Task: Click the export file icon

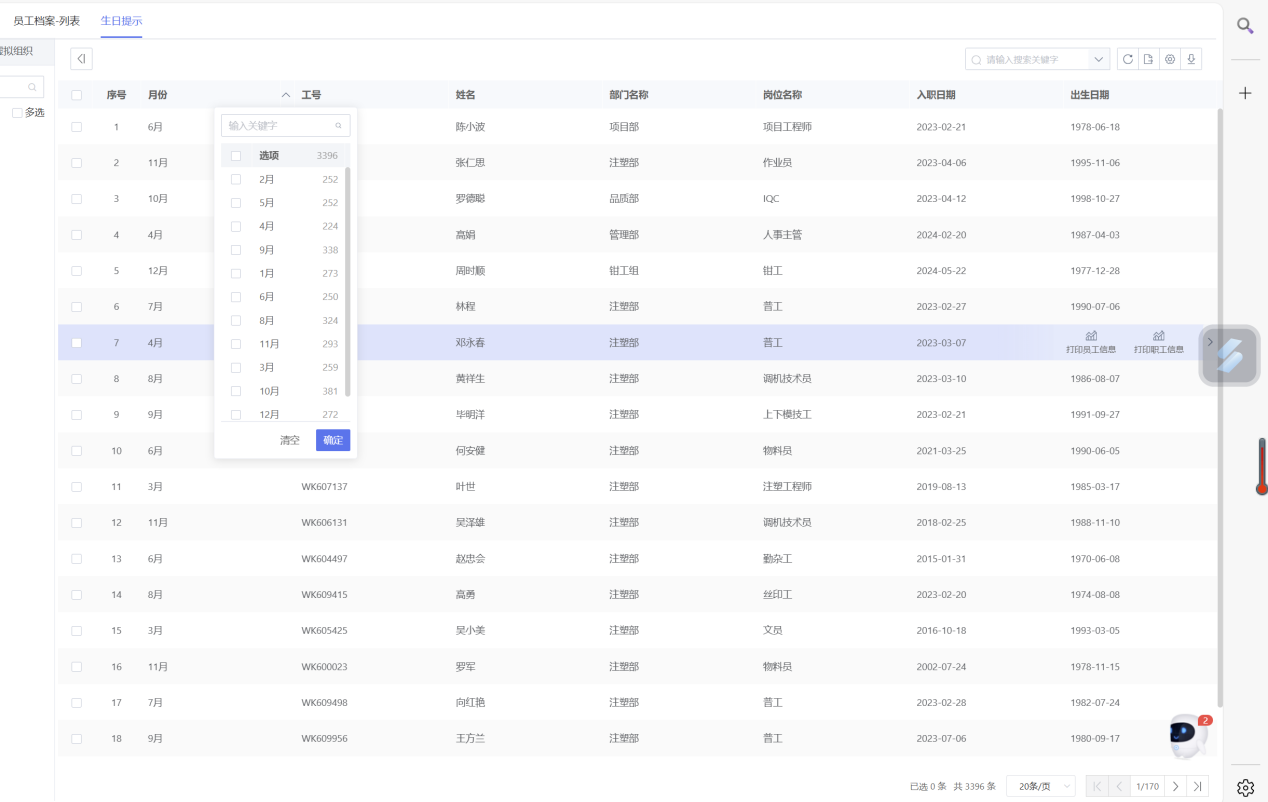Action: 1149,59
